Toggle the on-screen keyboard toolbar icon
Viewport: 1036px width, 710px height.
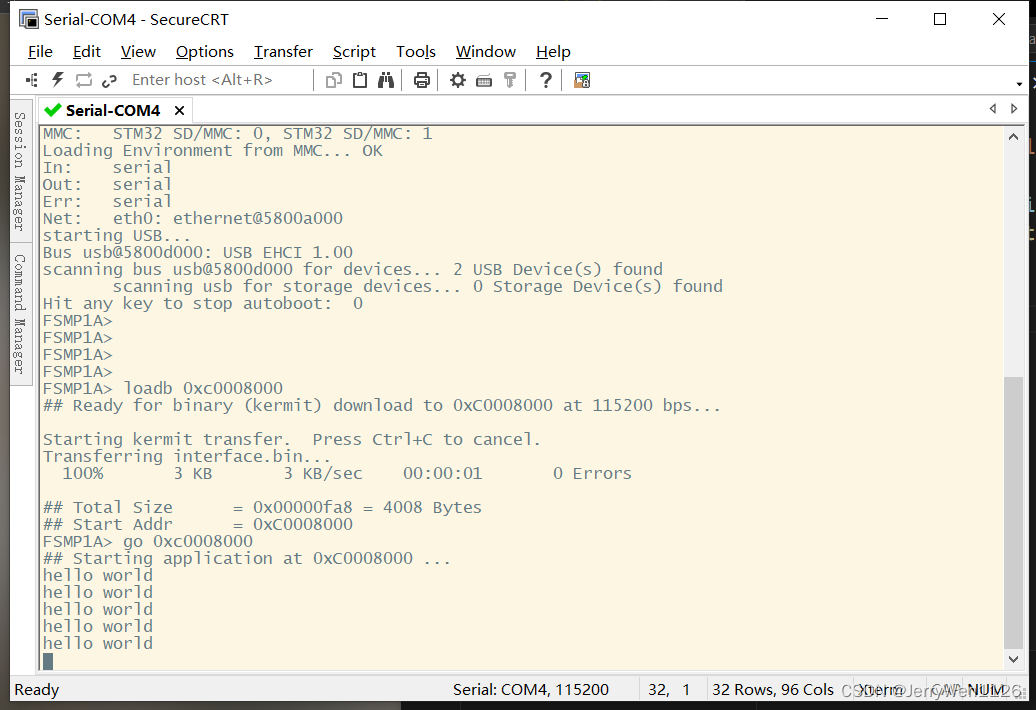pyautogui.click(x=484, y=80)
